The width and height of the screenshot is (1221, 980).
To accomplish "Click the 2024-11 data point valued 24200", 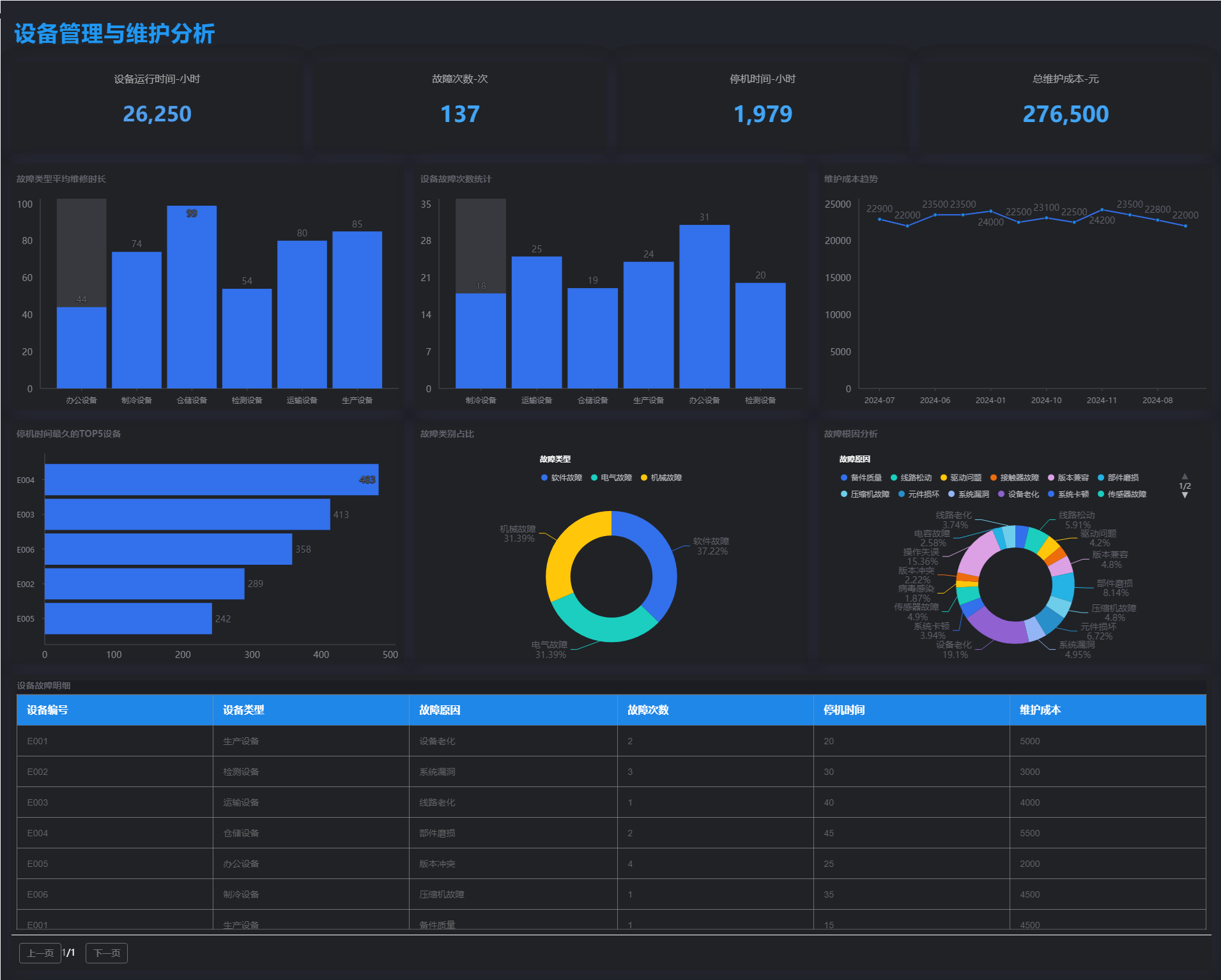I will click(x=1102, y=210).
